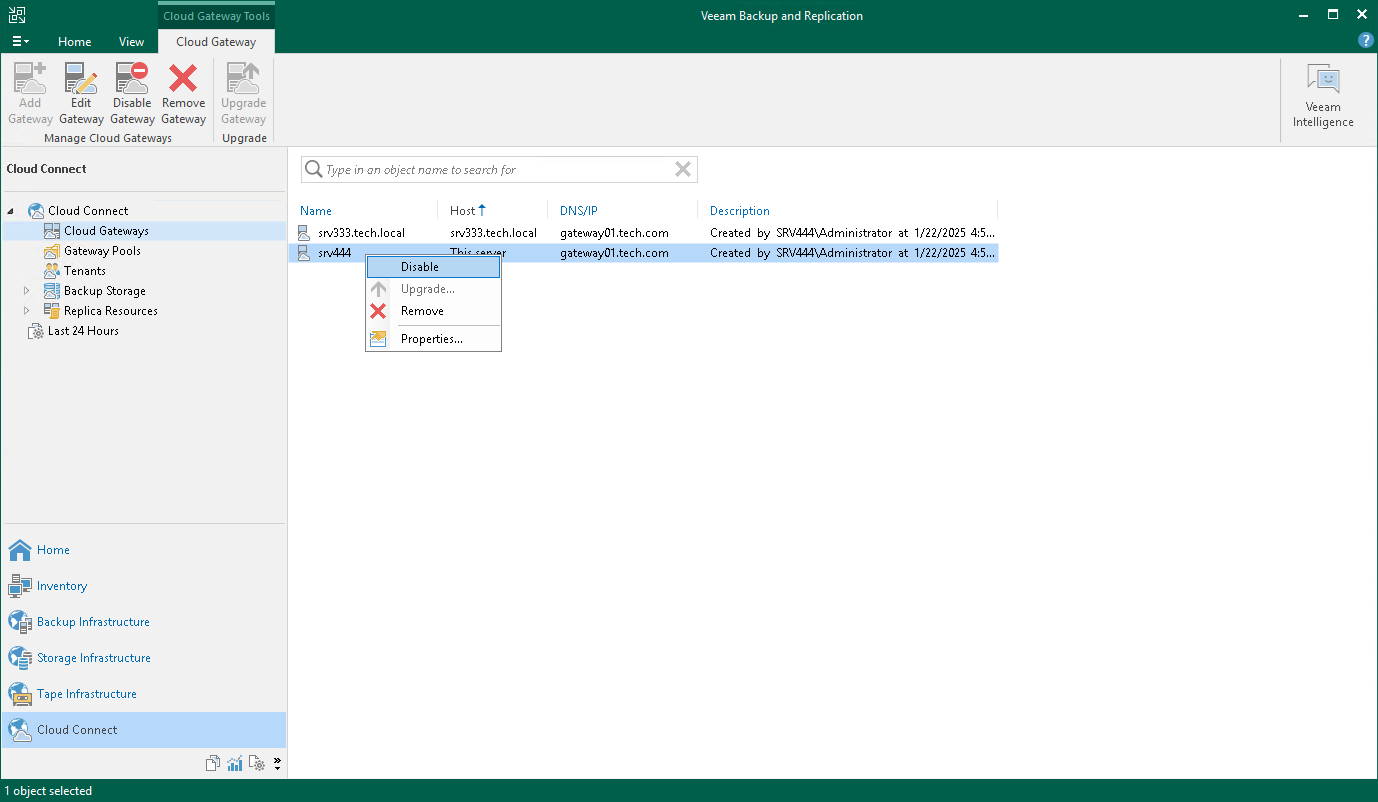Switch to the Home ribbon tab
Image resolution: width=1378 pixels, height=802 pixels.
point(74,41)
